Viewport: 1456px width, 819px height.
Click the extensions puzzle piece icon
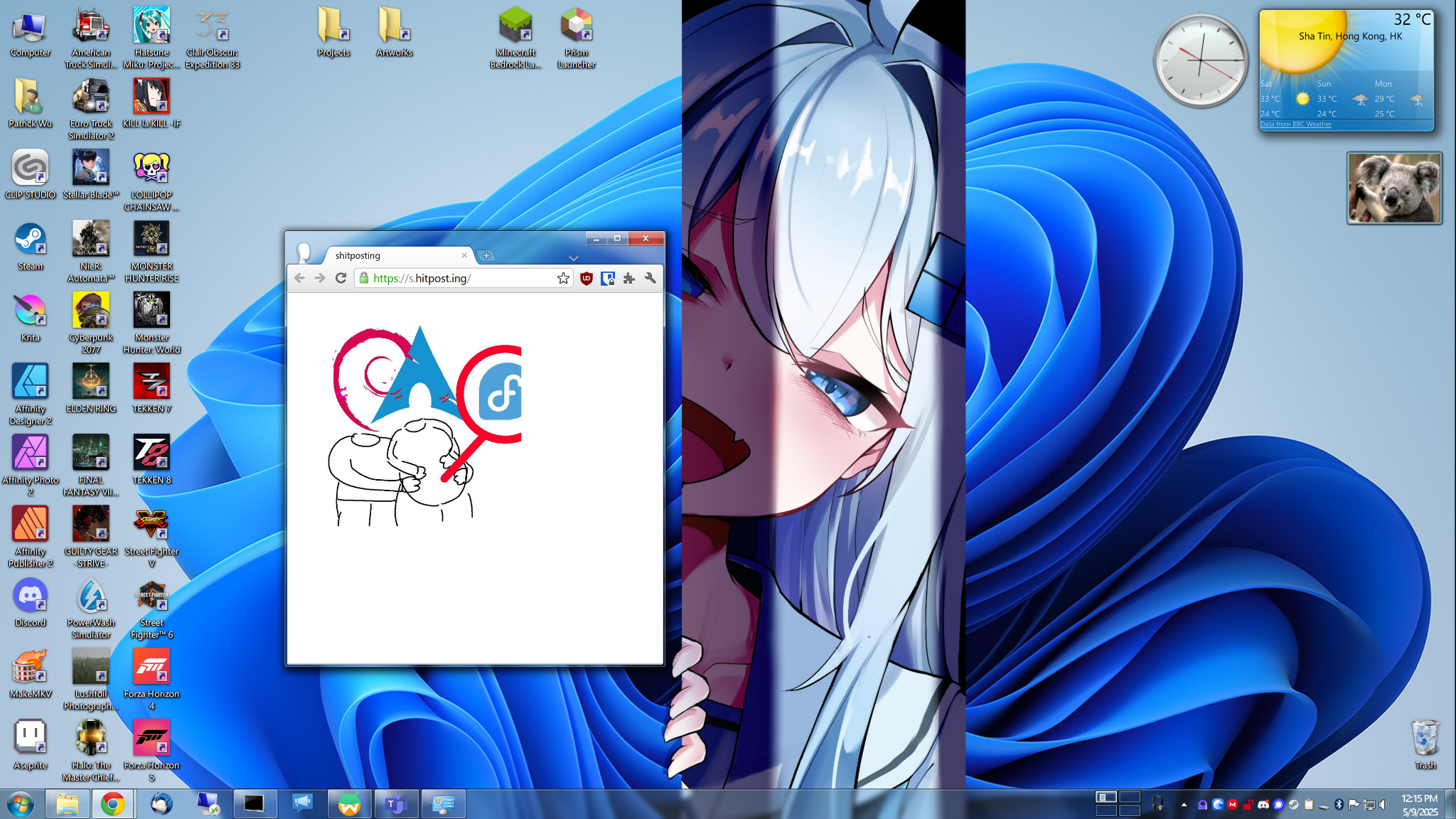click(x=629, y=279)
